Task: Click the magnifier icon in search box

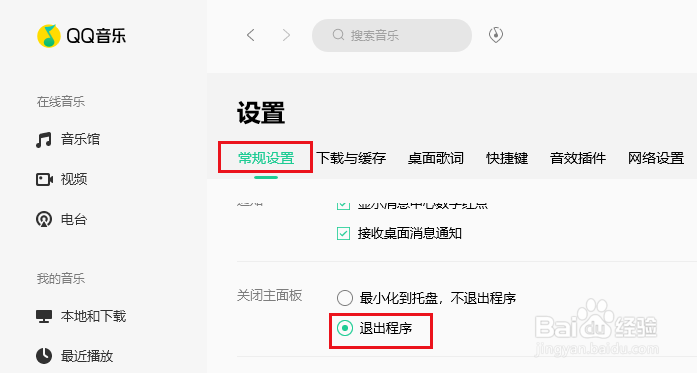Action: [338, 35]
